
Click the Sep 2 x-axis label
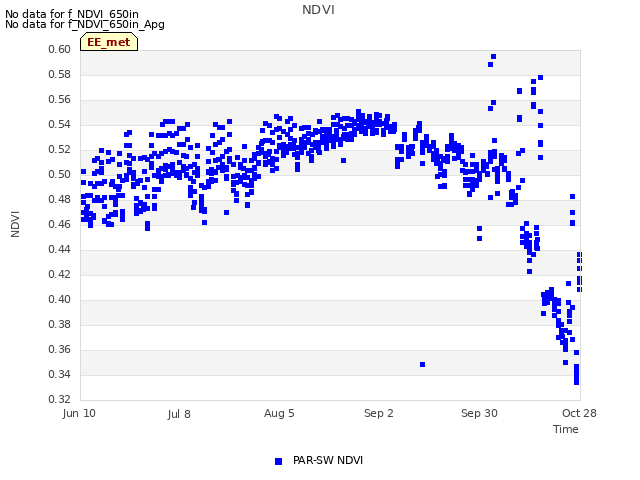(x=379, y=413)
